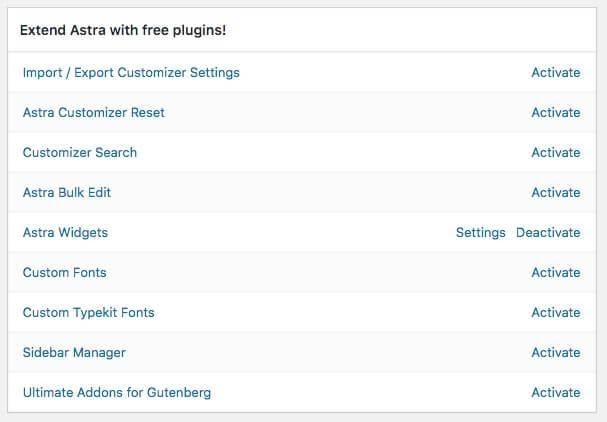Open the Custom Typekit Fonts link
This screenshot has height=422, width=607.
click(x=88, y=312)
